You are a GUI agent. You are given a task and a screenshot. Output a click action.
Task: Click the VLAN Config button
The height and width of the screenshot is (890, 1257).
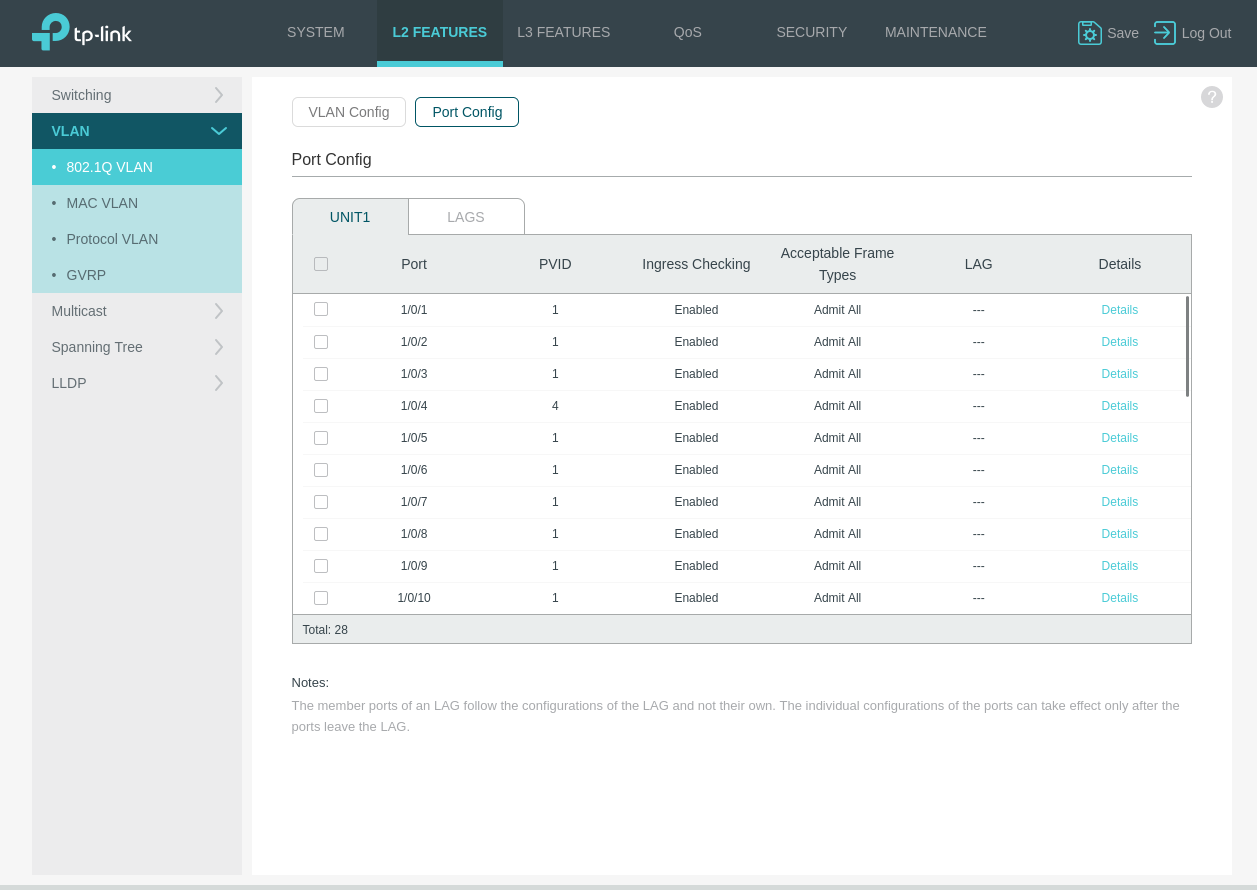[348, 112]
